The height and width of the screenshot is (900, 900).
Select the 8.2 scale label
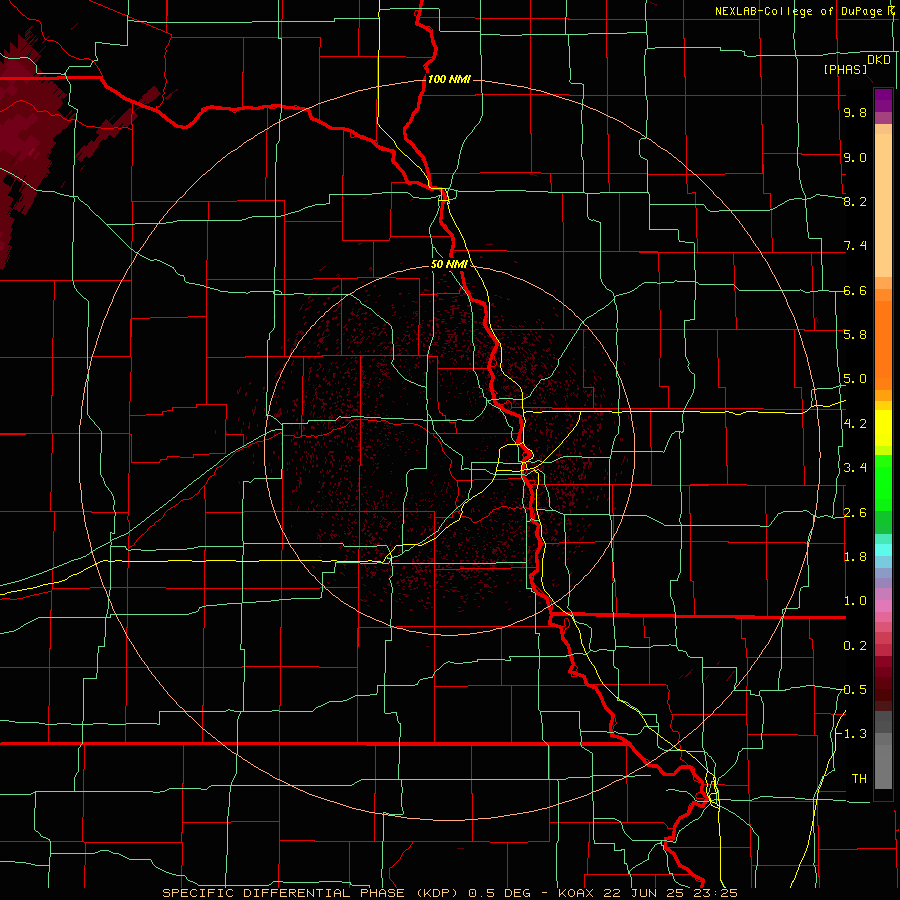[x=855, y=201]
